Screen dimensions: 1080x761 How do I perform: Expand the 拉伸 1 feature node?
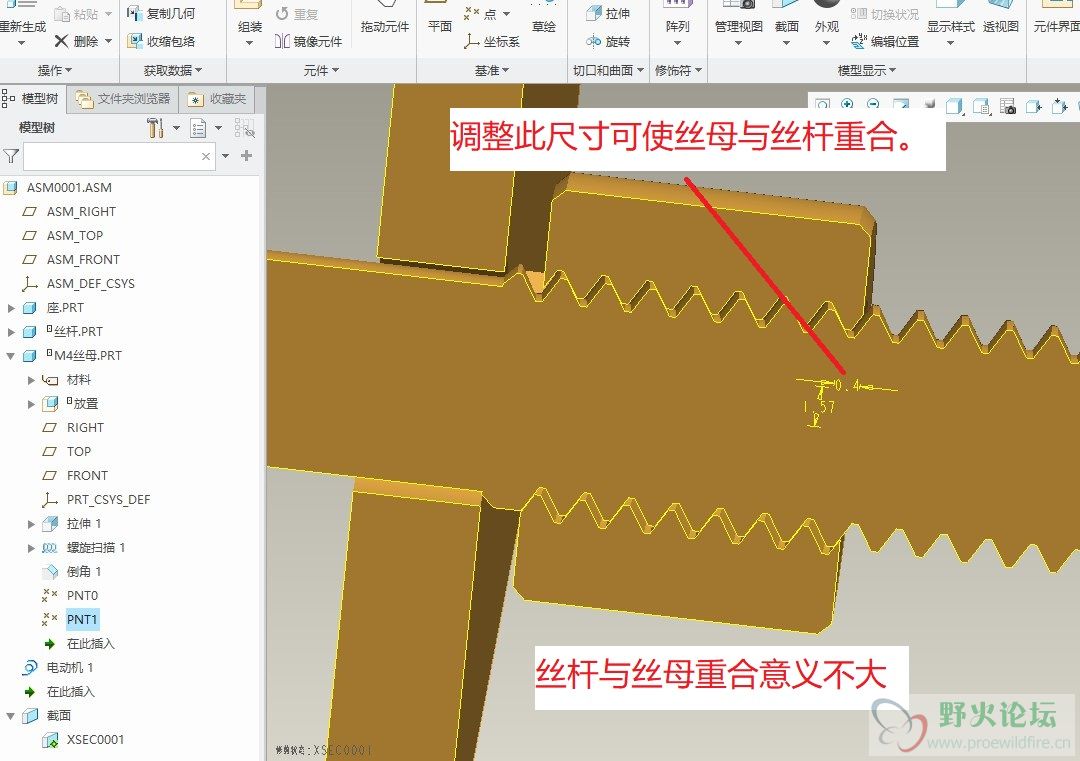(31, 524)
